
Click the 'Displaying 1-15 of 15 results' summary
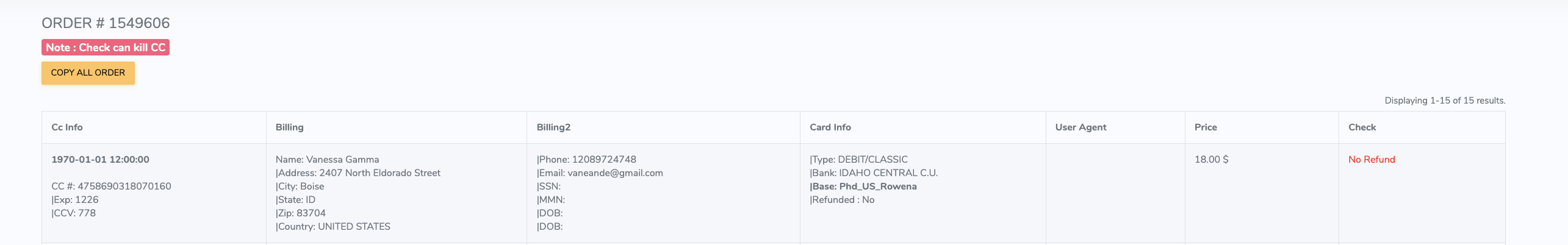coord(1444,101)
